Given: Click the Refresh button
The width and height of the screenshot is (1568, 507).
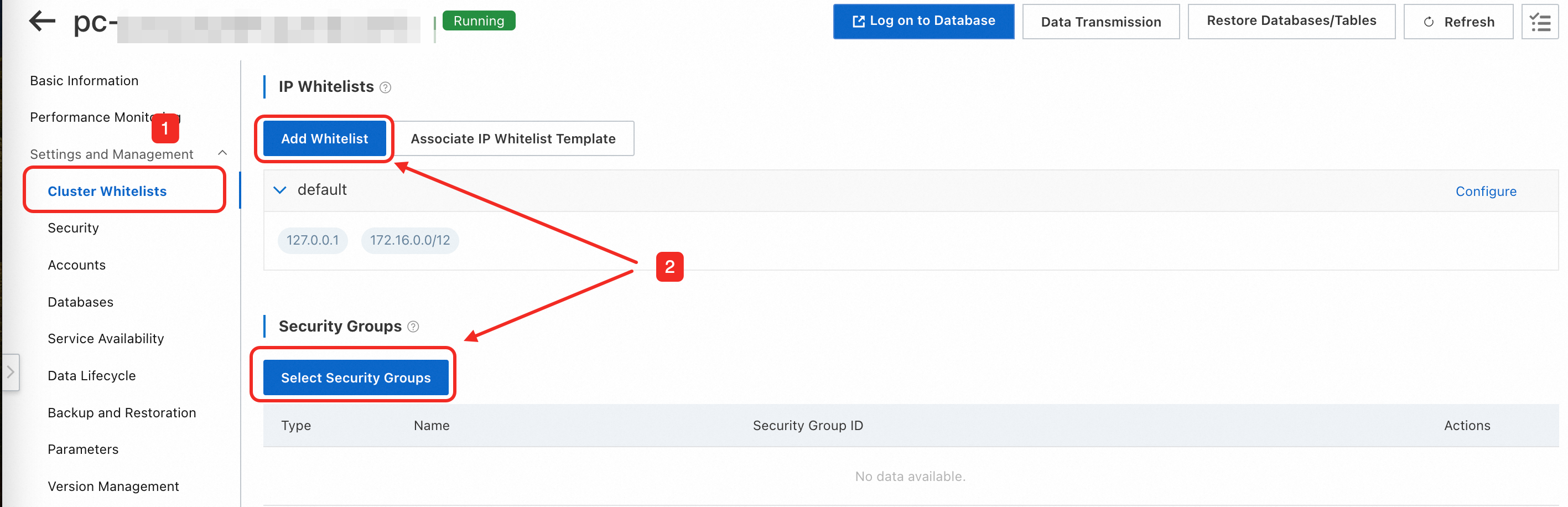Looking at the screenshot, I should coord(1458,22).
